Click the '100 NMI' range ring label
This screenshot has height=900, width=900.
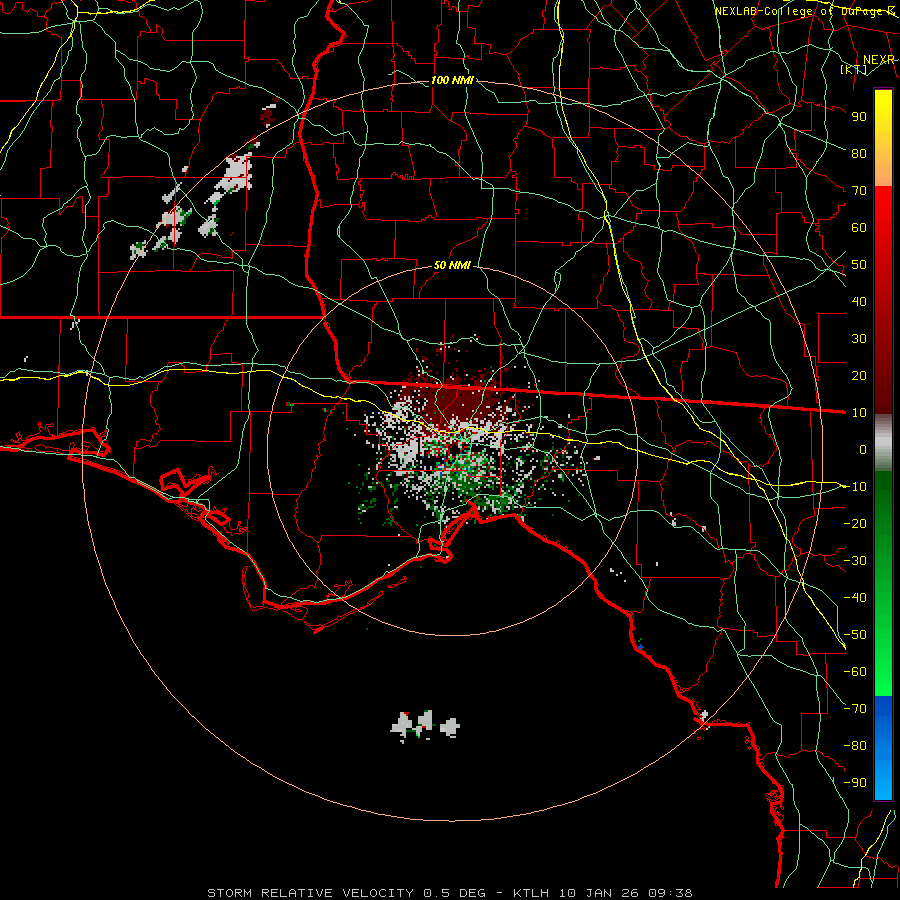[x=452, y=80]
